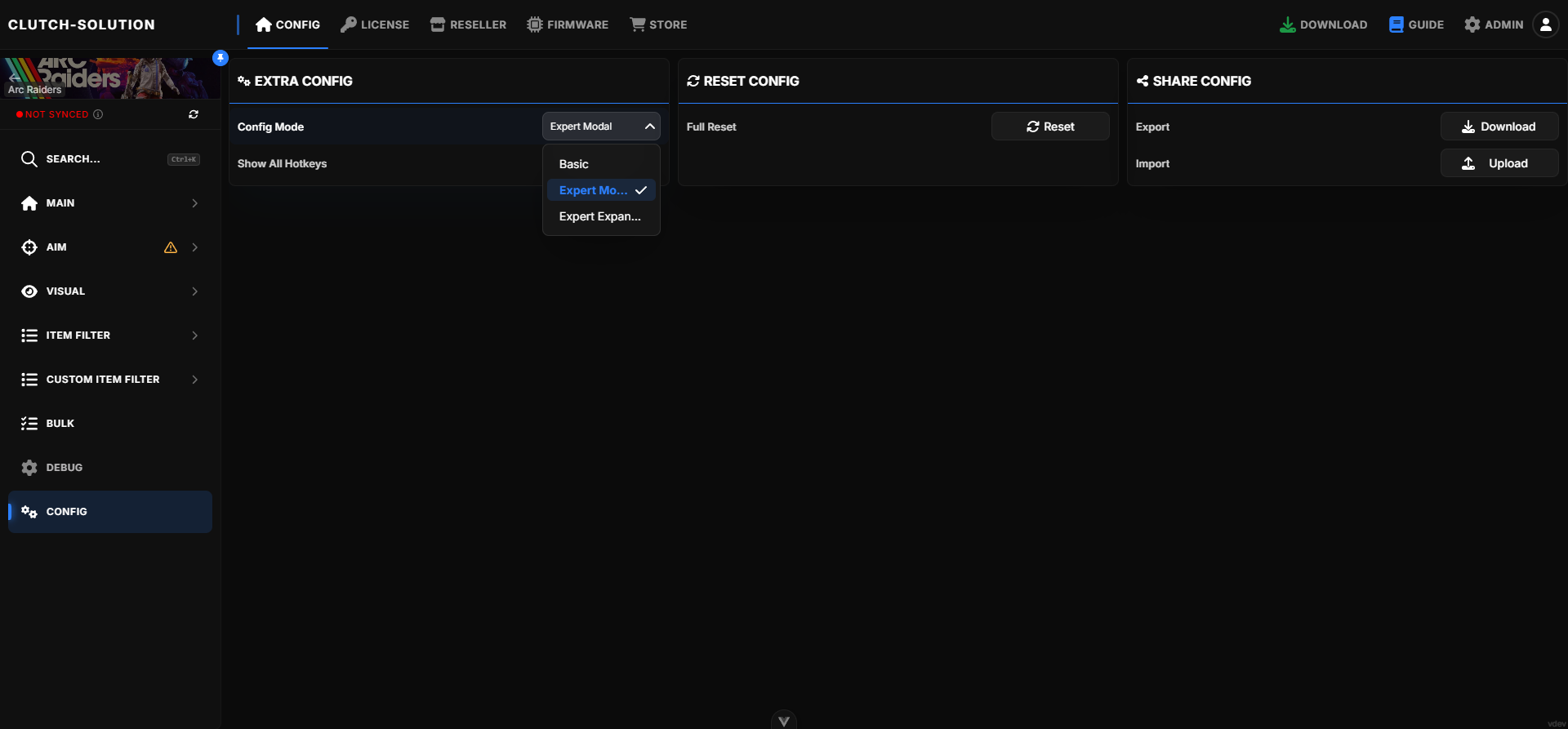
Task: Click the sidebar SEARCH field
Action: pos(110,159)
